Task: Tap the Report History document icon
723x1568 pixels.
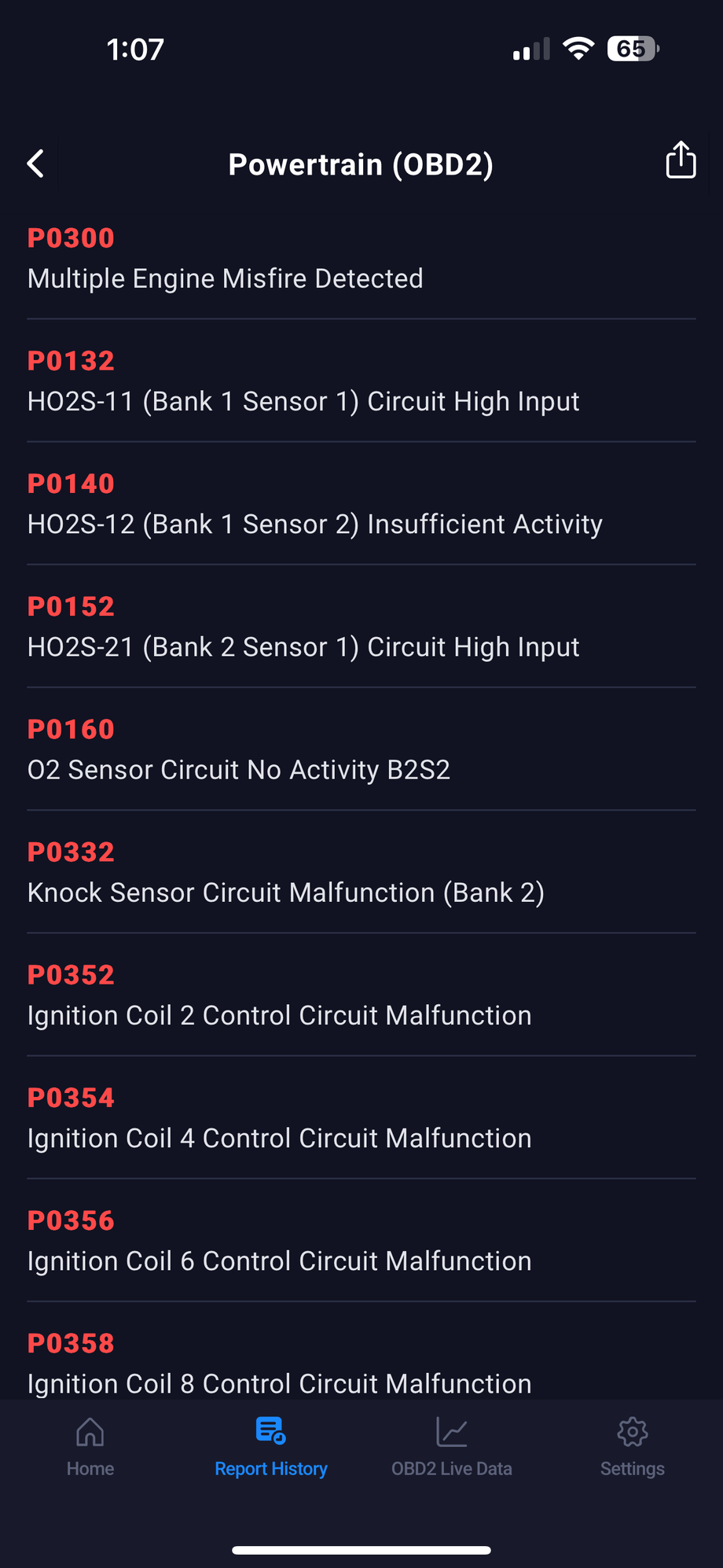Action: (271, 1431)
